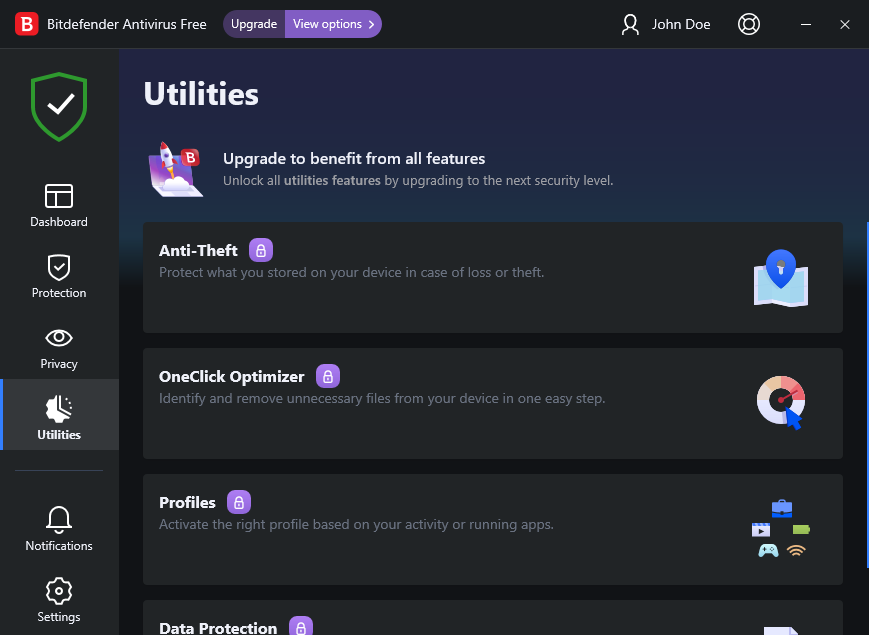Click the Bitdefender logo icon
Viewport: 869px width, 635px height.
tap(26, 24)
